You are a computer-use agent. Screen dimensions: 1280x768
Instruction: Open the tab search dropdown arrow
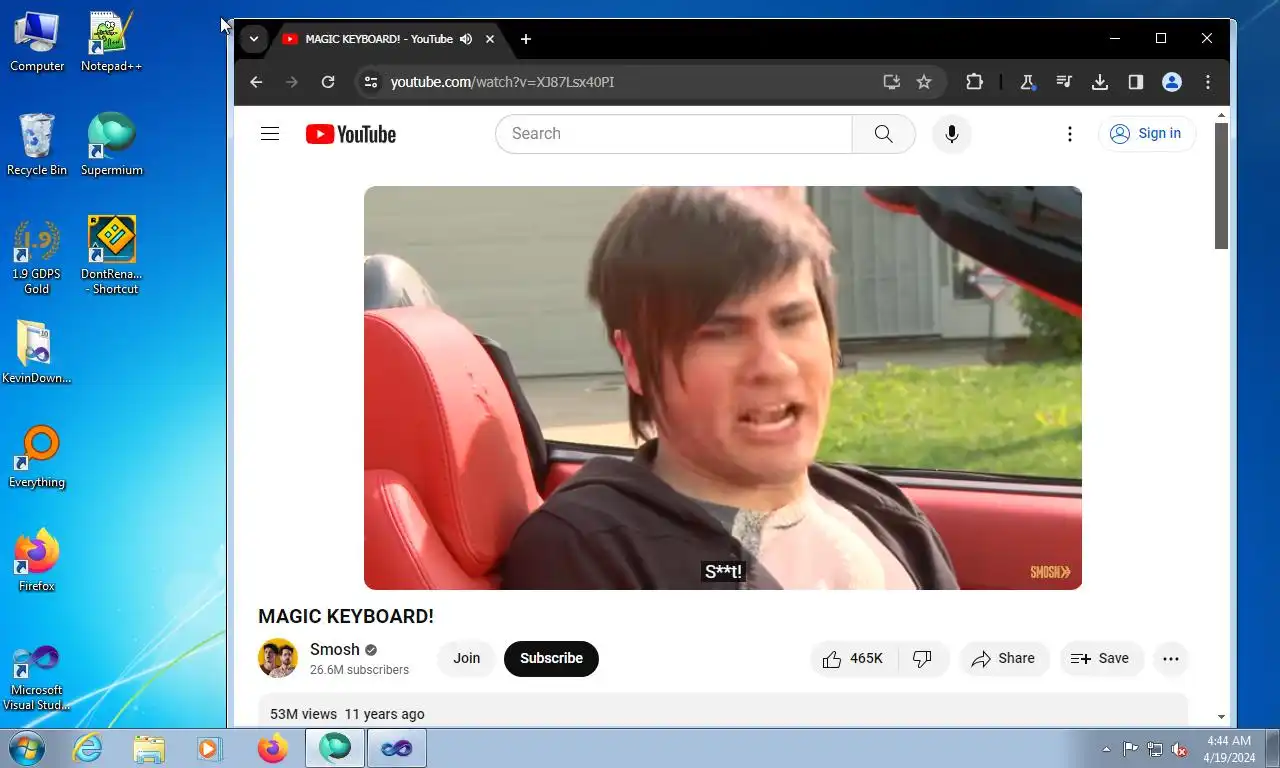(254, 39)
